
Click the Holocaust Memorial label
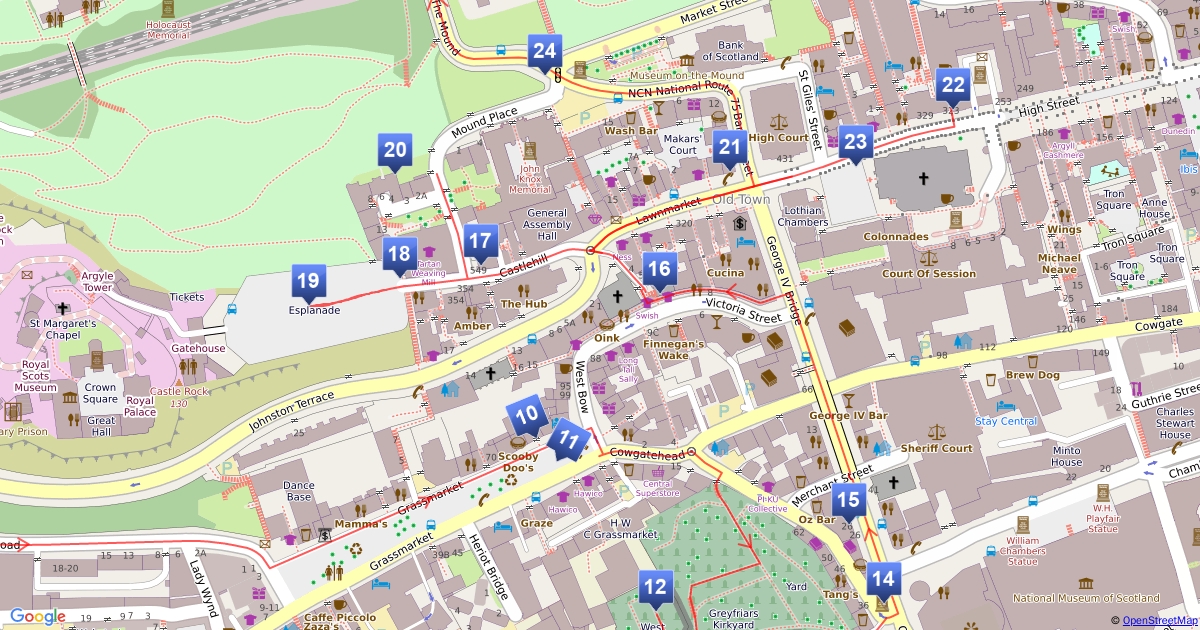(168, 29)
